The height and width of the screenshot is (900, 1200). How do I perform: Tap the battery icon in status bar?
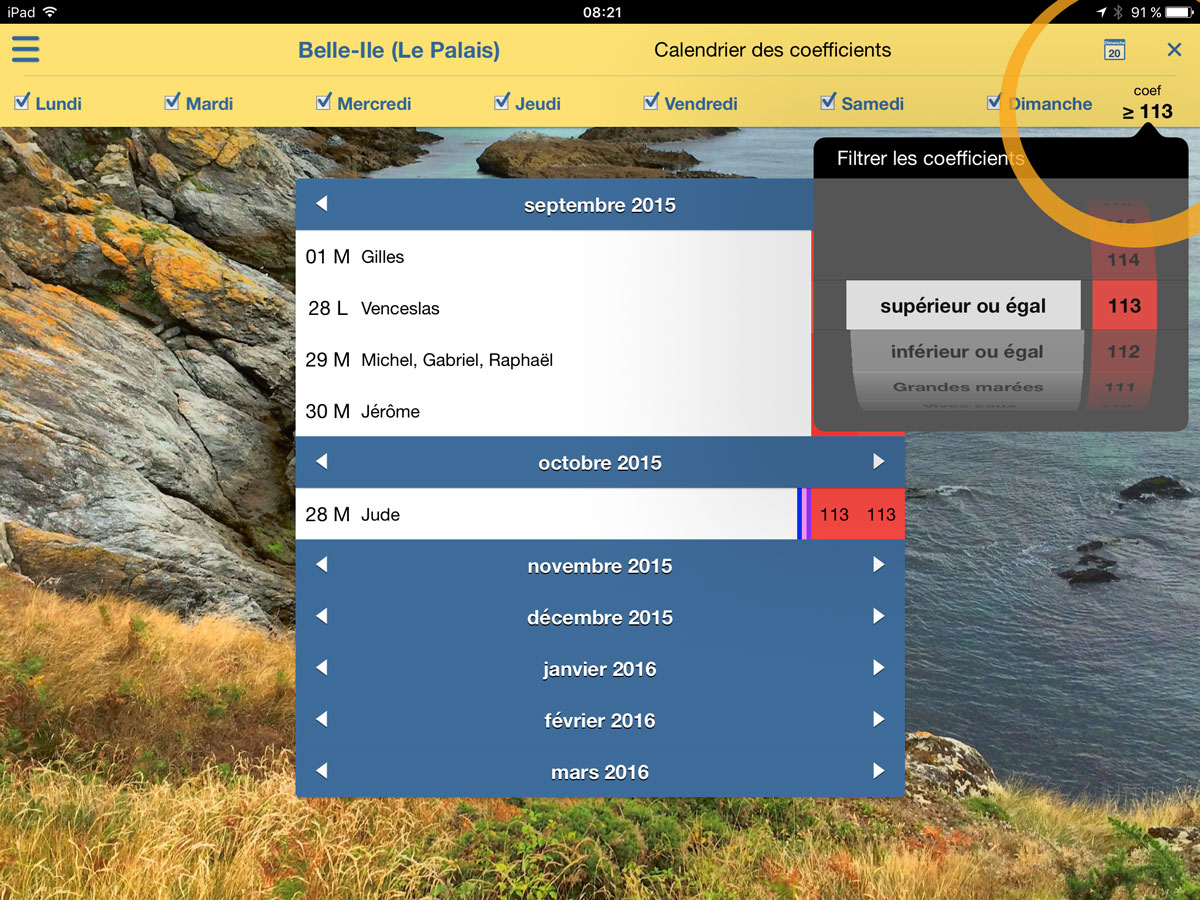(1180, 12)
